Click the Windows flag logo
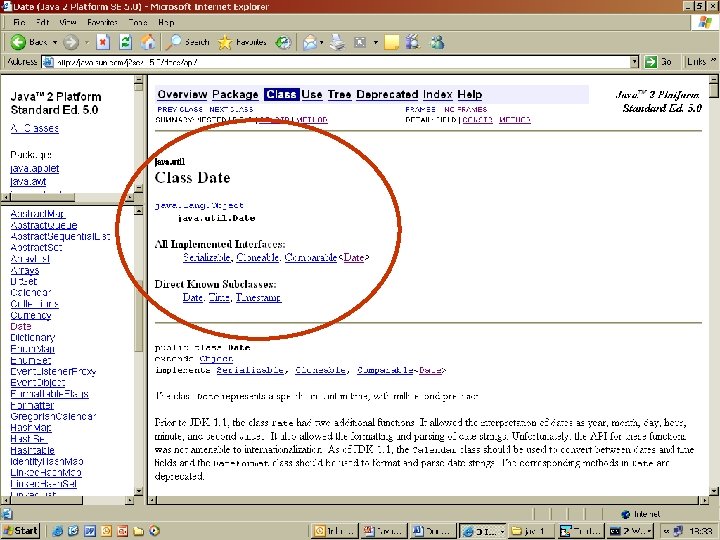Screen dimensions: 720x540 (x=705, y=22)
